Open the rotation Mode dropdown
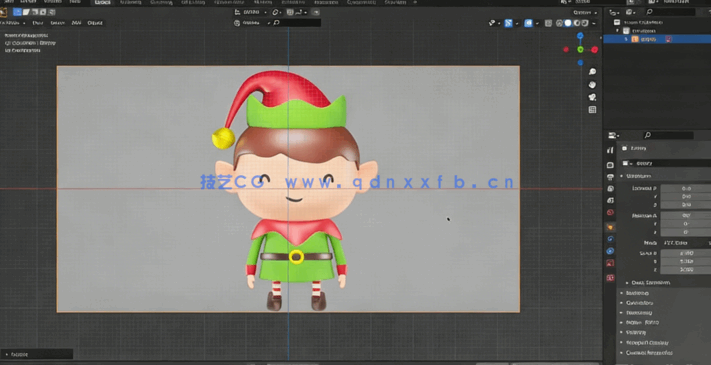This screenshot has height=365, width=711. tap(686, 243)
